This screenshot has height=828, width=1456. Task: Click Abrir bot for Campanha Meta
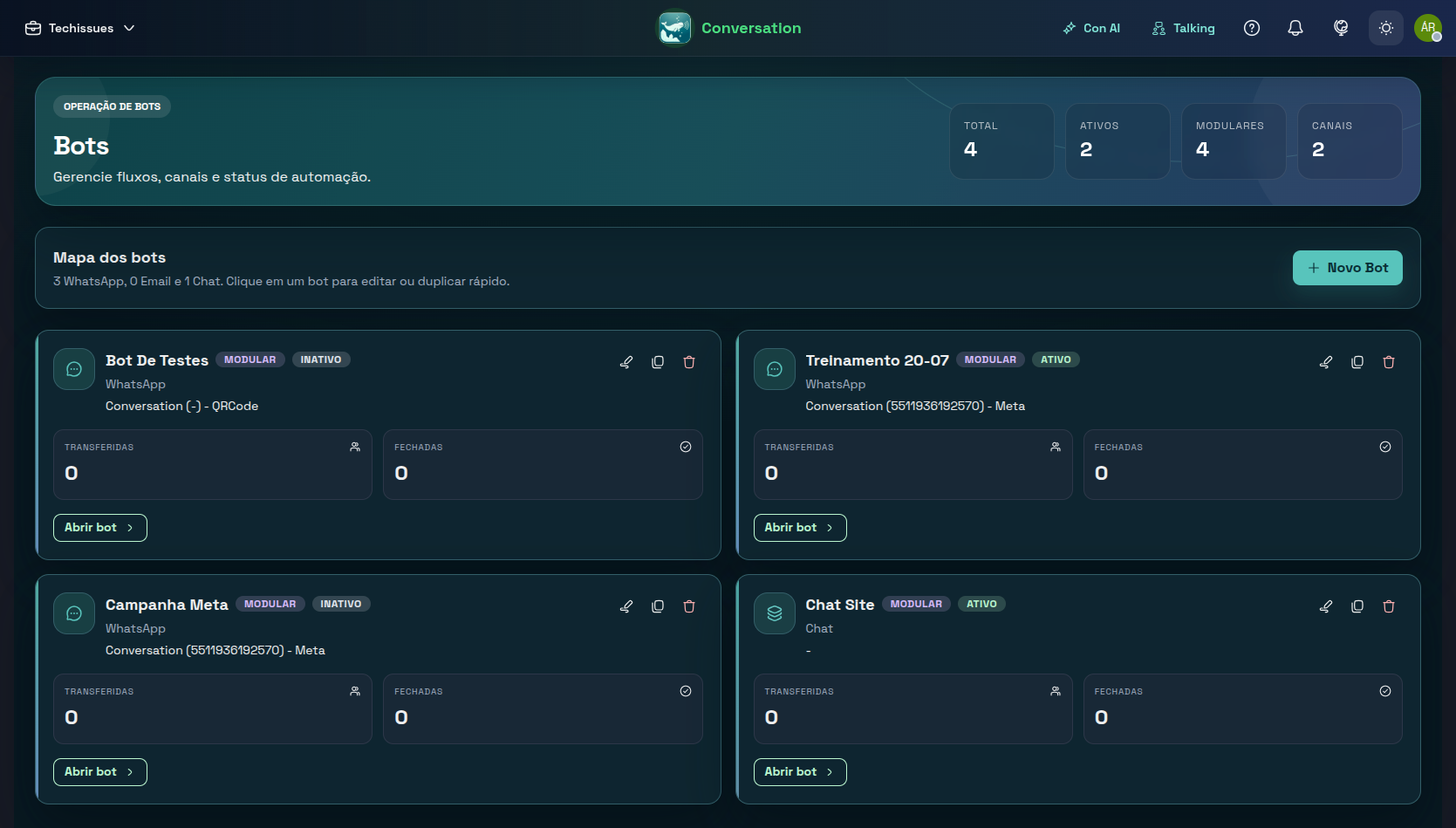pyautogui.click(x=100, y=772)
